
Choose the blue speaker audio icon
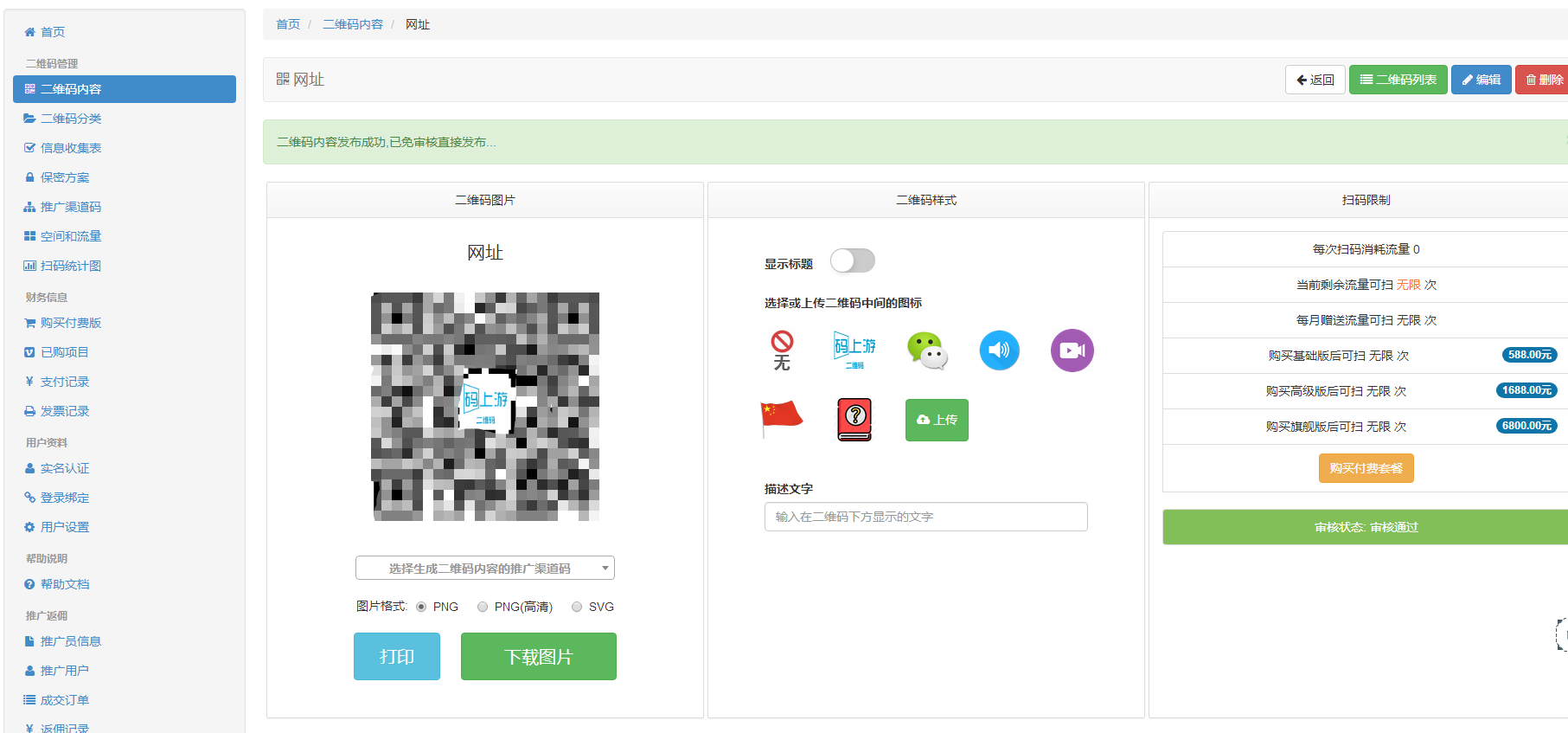[999, 350]
